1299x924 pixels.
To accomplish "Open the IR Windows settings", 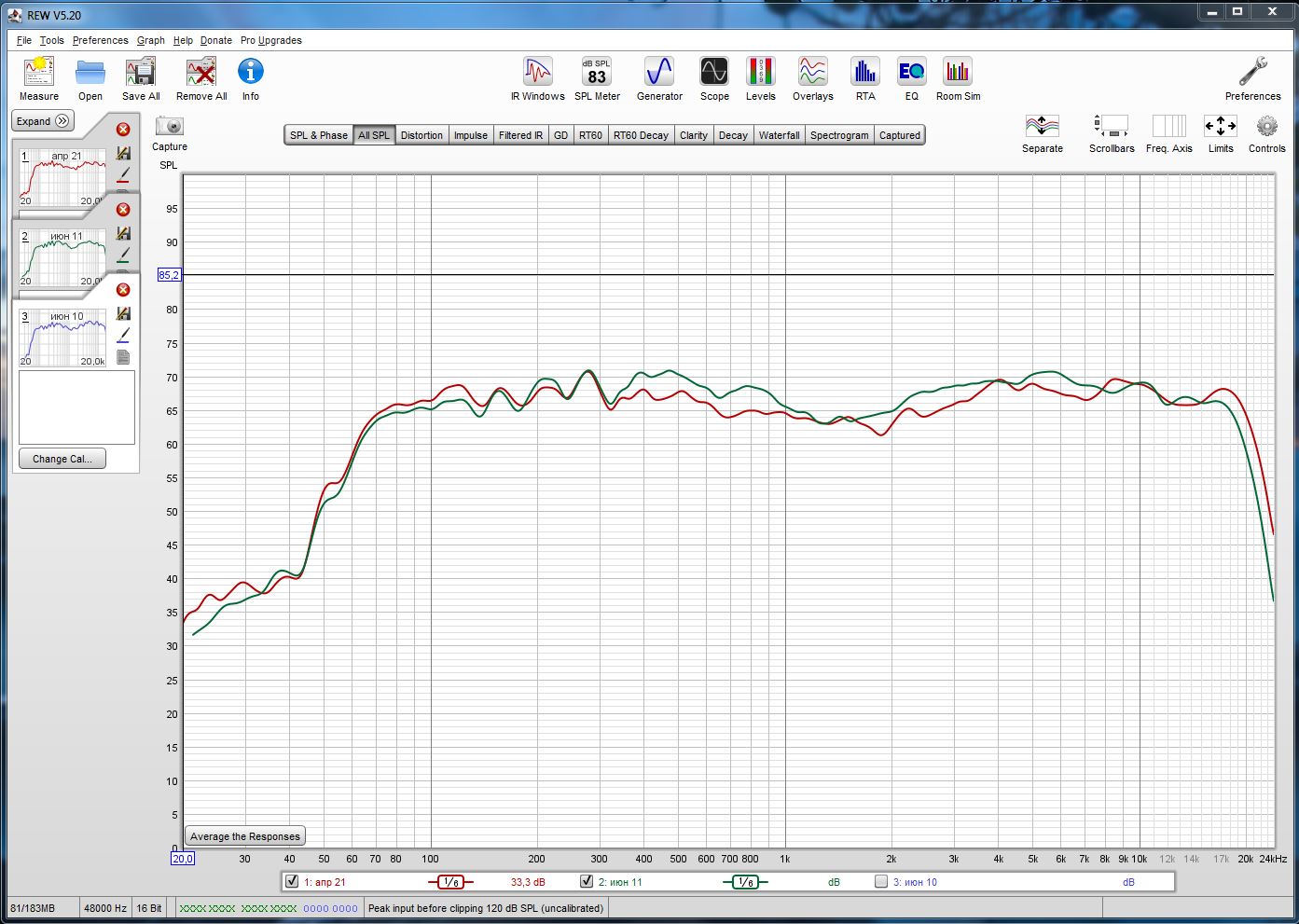I will 537,73.
